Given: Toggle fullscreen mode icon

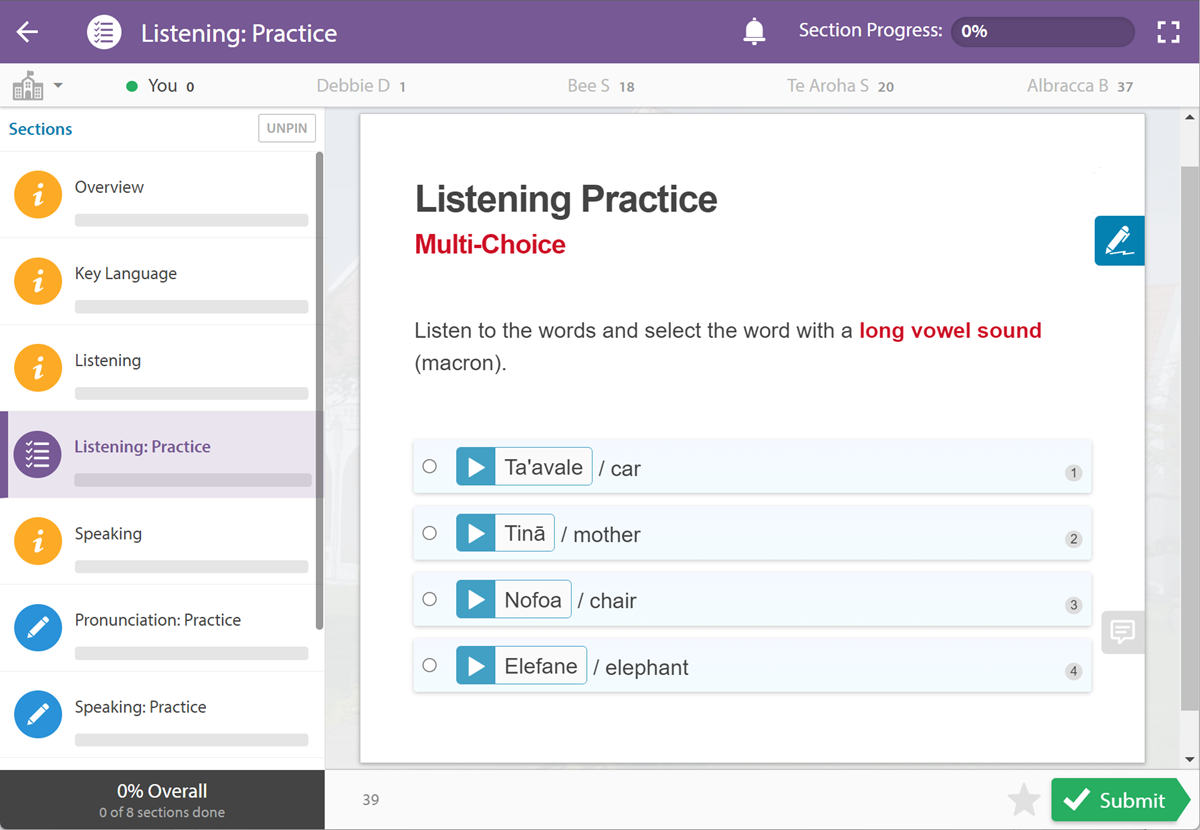Looking at the screenshot, I should (1168, 32).
